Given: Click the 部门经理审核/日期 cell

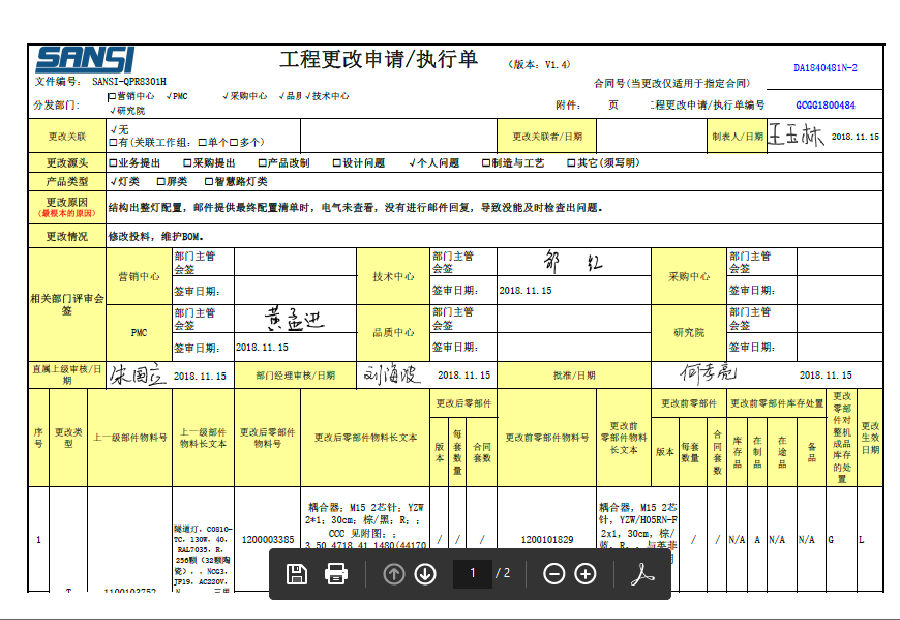Looking at the screenshot, I should [x=296, y=375].
